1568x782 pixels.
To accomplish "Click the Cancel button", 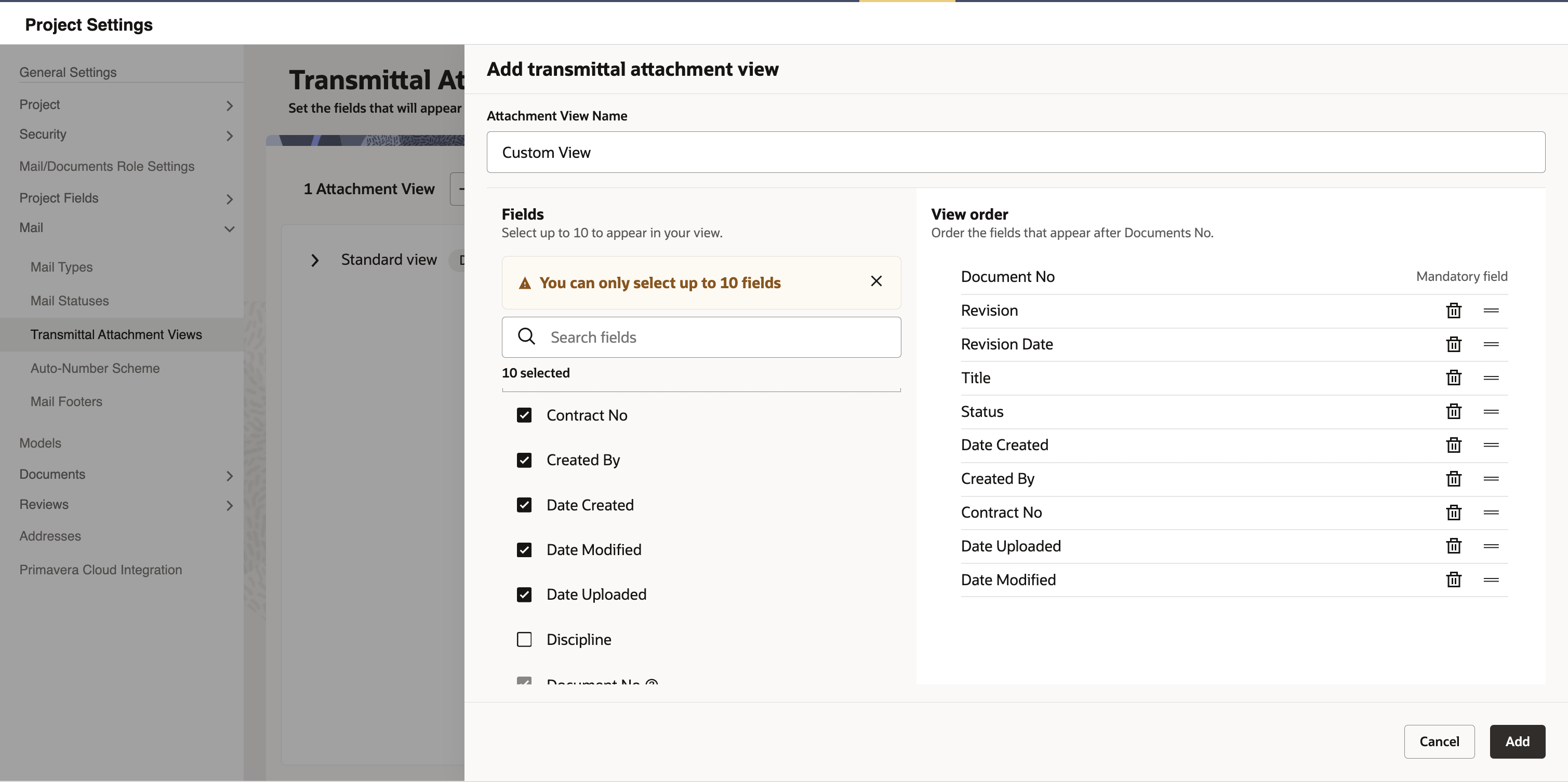I will (1439, 741).
